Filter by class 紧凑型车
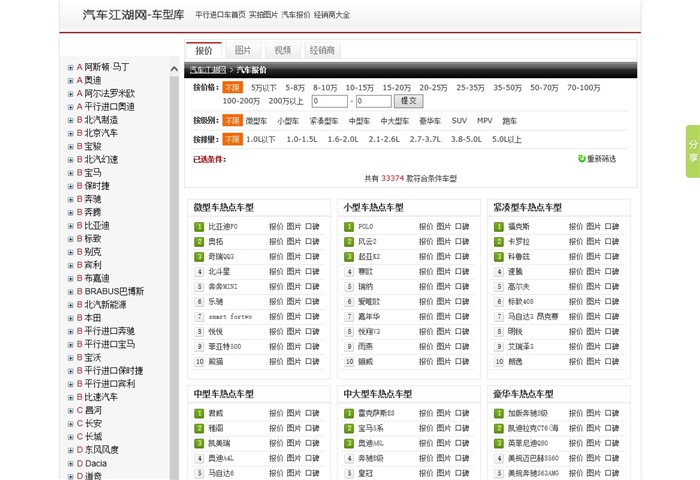Viewport: 700px width, 480px height. point(324,121)
